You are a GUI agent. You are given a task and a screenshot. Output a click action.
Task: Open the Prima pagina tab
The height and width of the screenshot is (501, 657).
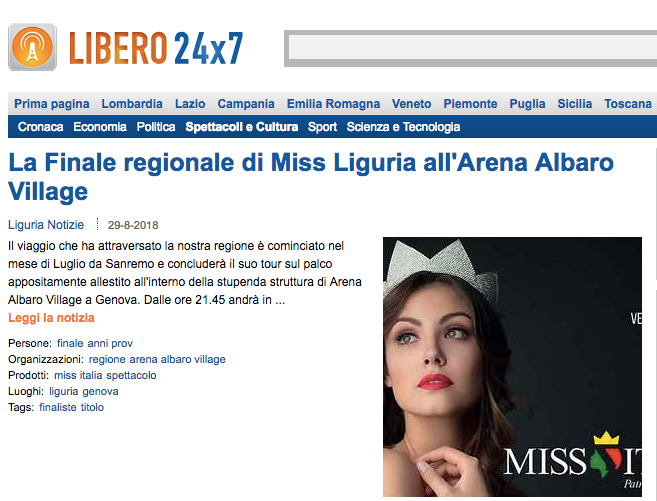pos(52,103)
